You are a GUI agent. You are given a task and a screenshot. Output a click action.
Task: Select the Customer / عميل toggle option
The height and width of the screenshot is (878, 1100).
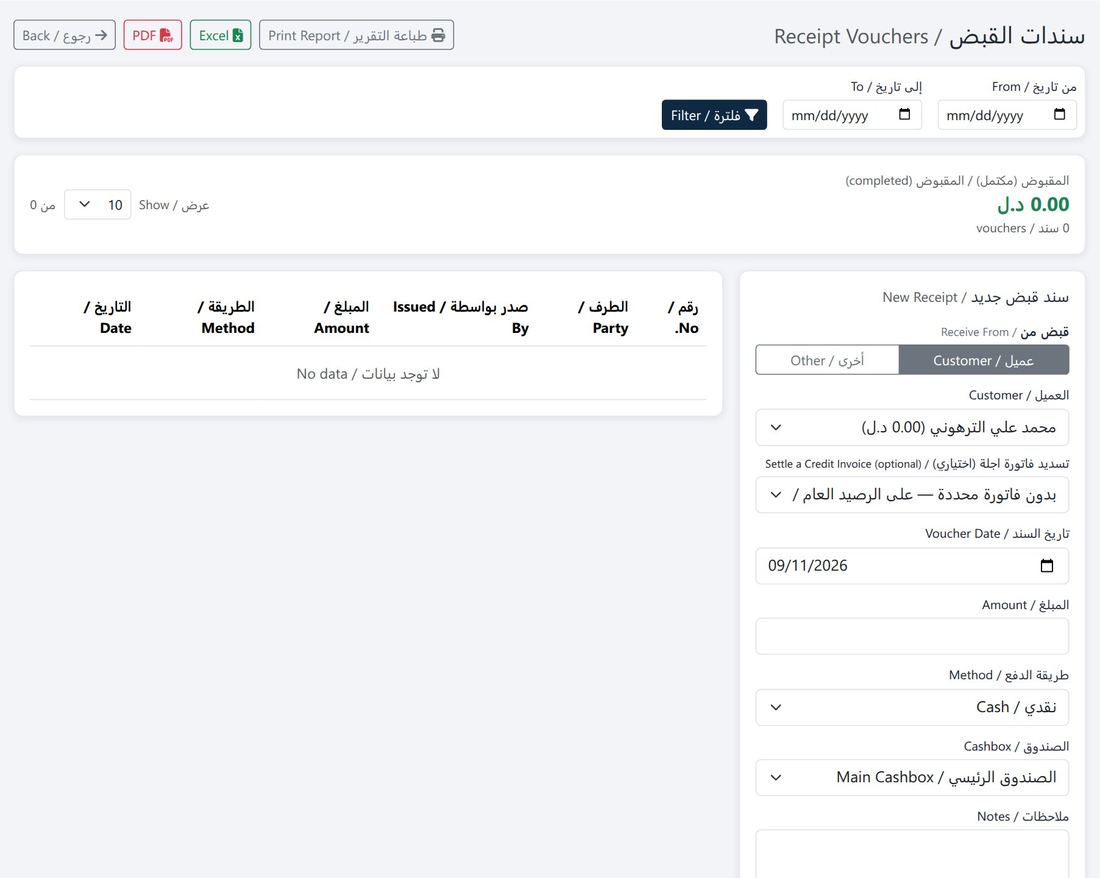[x=983, y=360]
